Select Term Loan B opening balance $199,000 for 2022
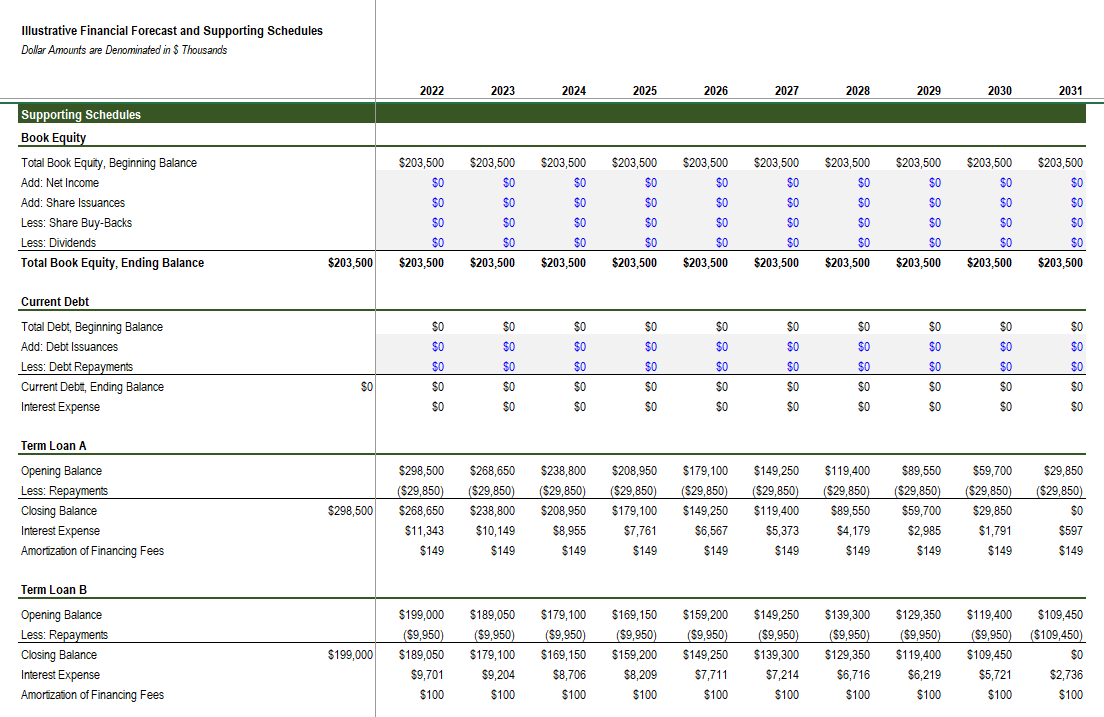Viewport: 1104px width, 717px height. click(x=421, y=616)
